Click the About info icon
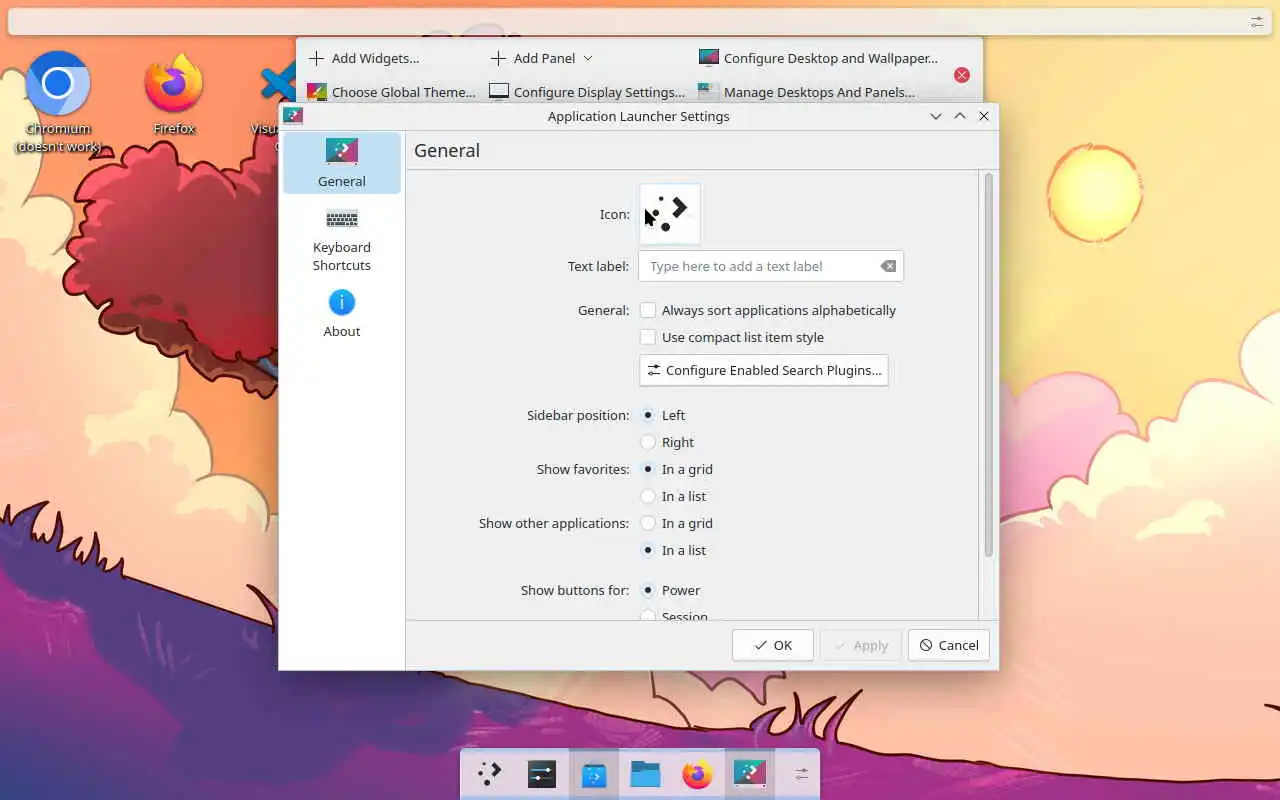Viewport: 1280px width, 800px height. (x=342, y=302)
